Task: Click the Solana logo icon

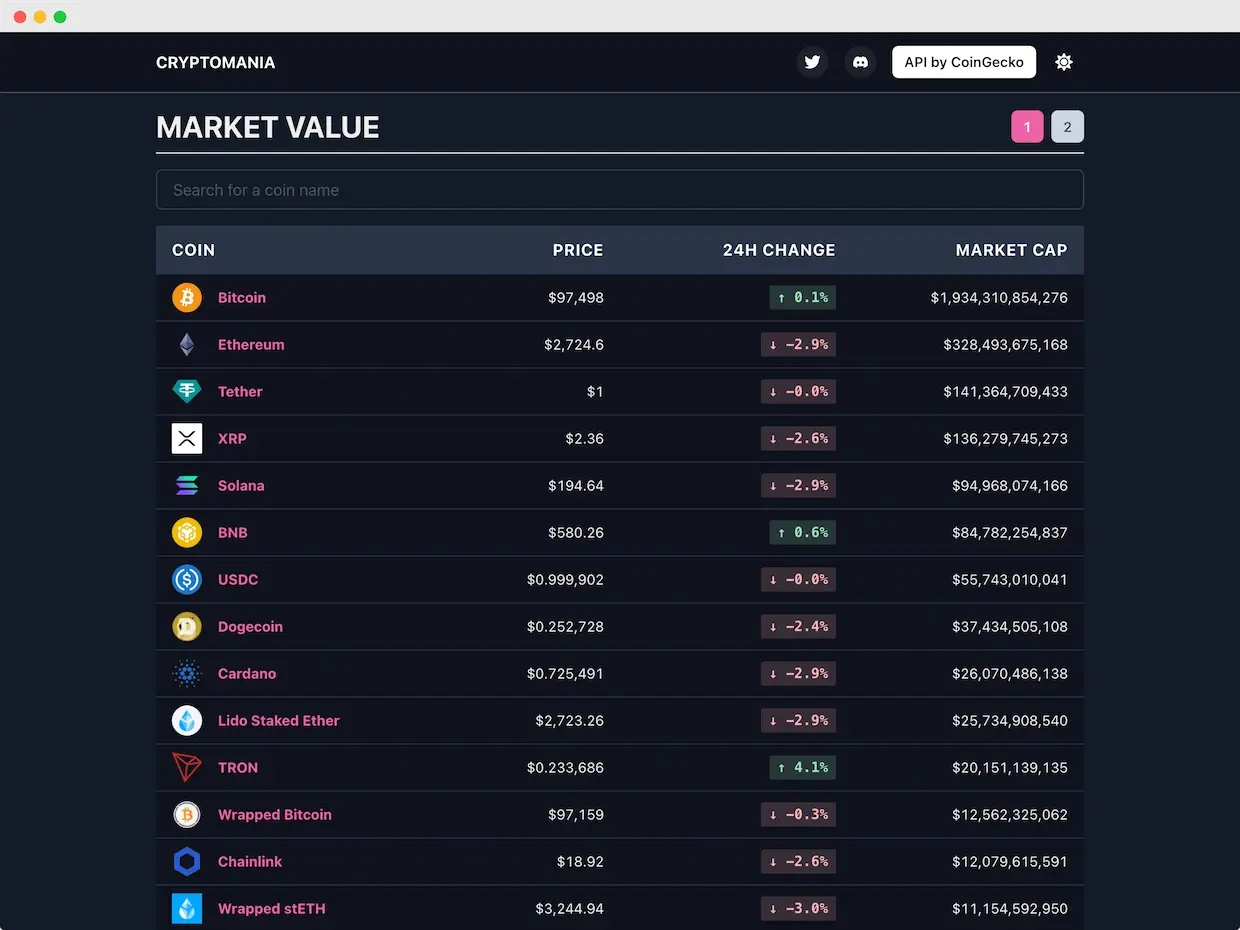Action: tap(187, 486)
